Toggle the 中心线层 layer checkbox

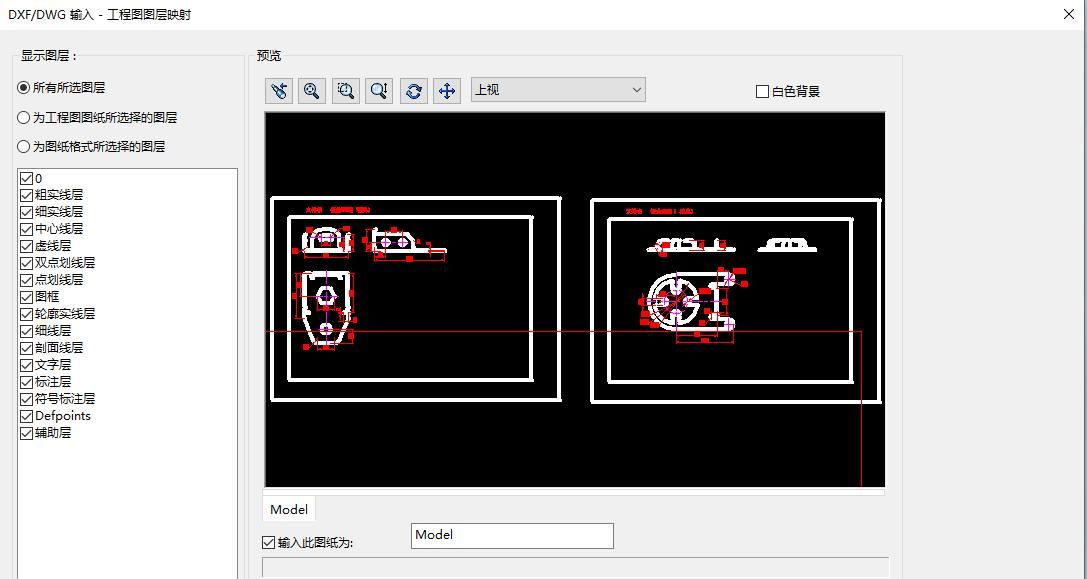[x=26, y=230]
